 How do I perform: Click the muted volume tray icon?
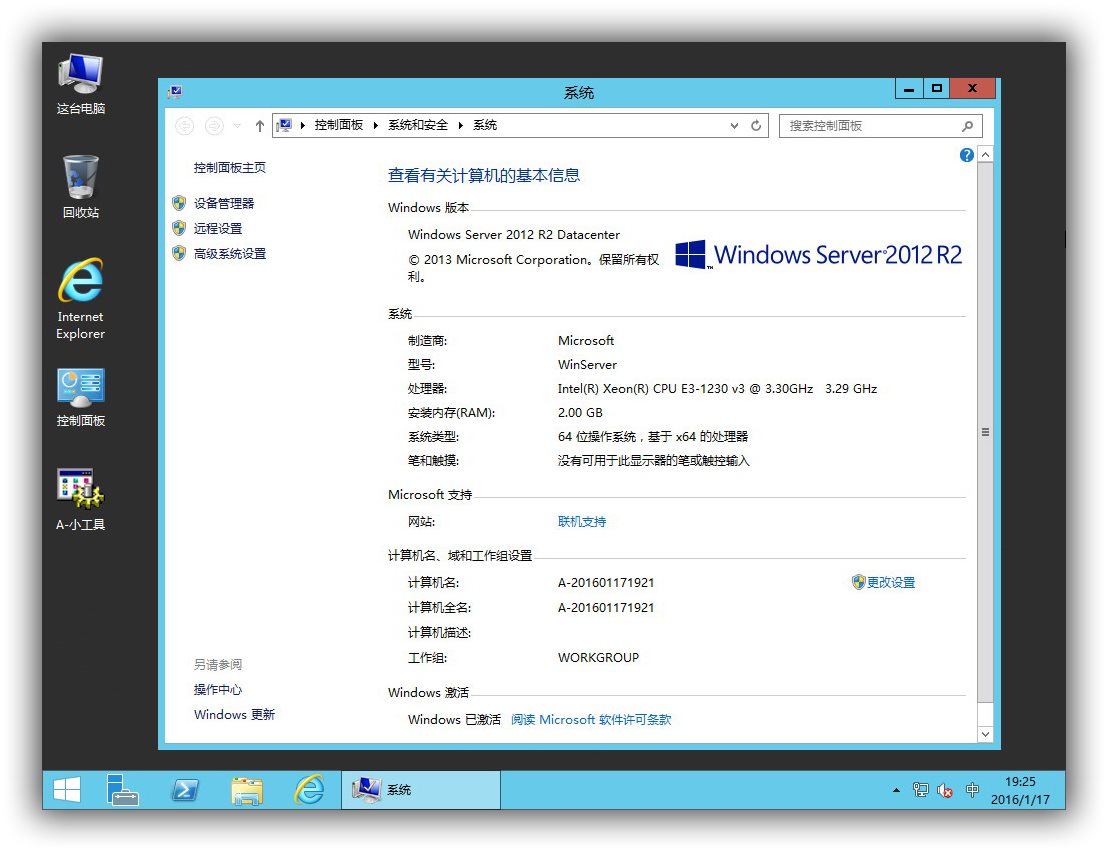[945, 791]
